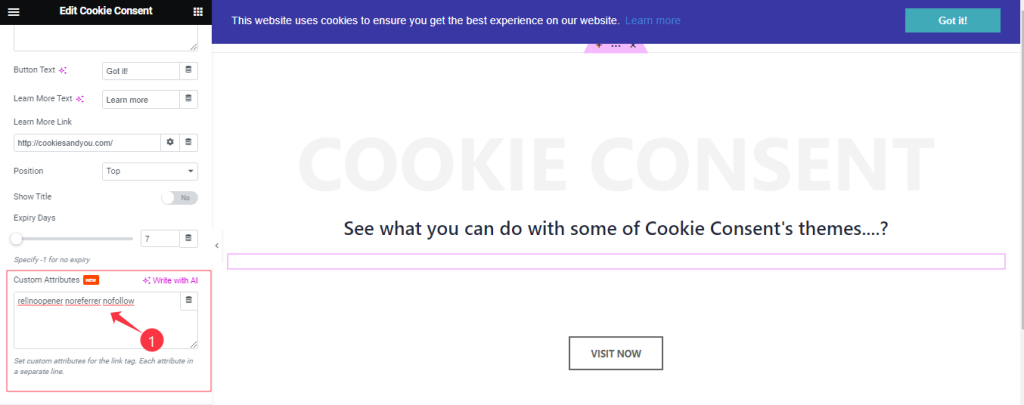Click the Learn More Link URL field

(x=87, y=142)
